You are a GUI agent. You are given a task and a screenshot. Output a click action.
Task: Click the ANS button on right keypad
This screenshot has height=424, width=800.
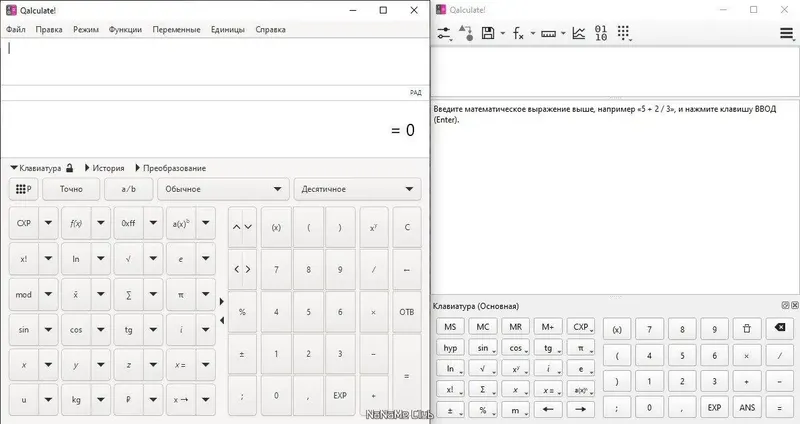(747, 407)
